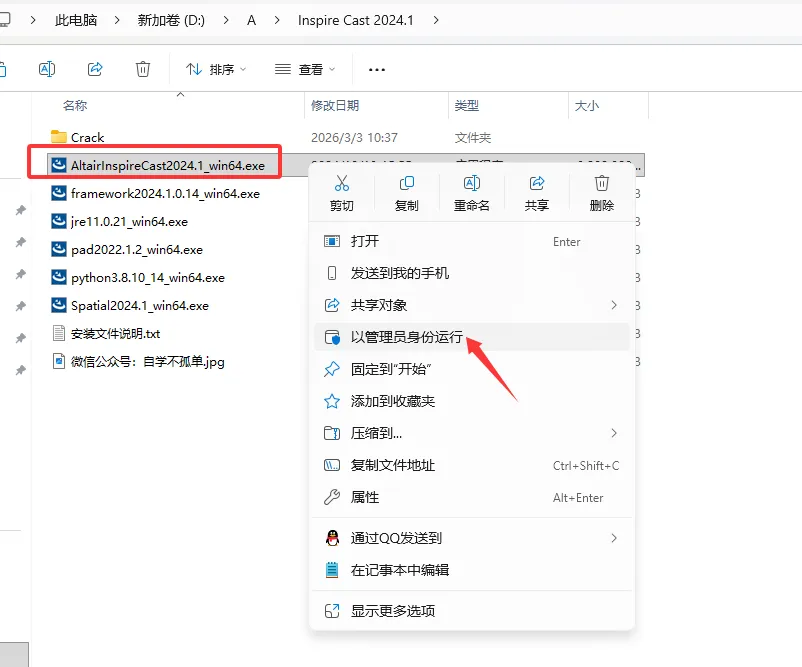Click the chevron after 新加卷 (D:)

click(x=226, y=20)
